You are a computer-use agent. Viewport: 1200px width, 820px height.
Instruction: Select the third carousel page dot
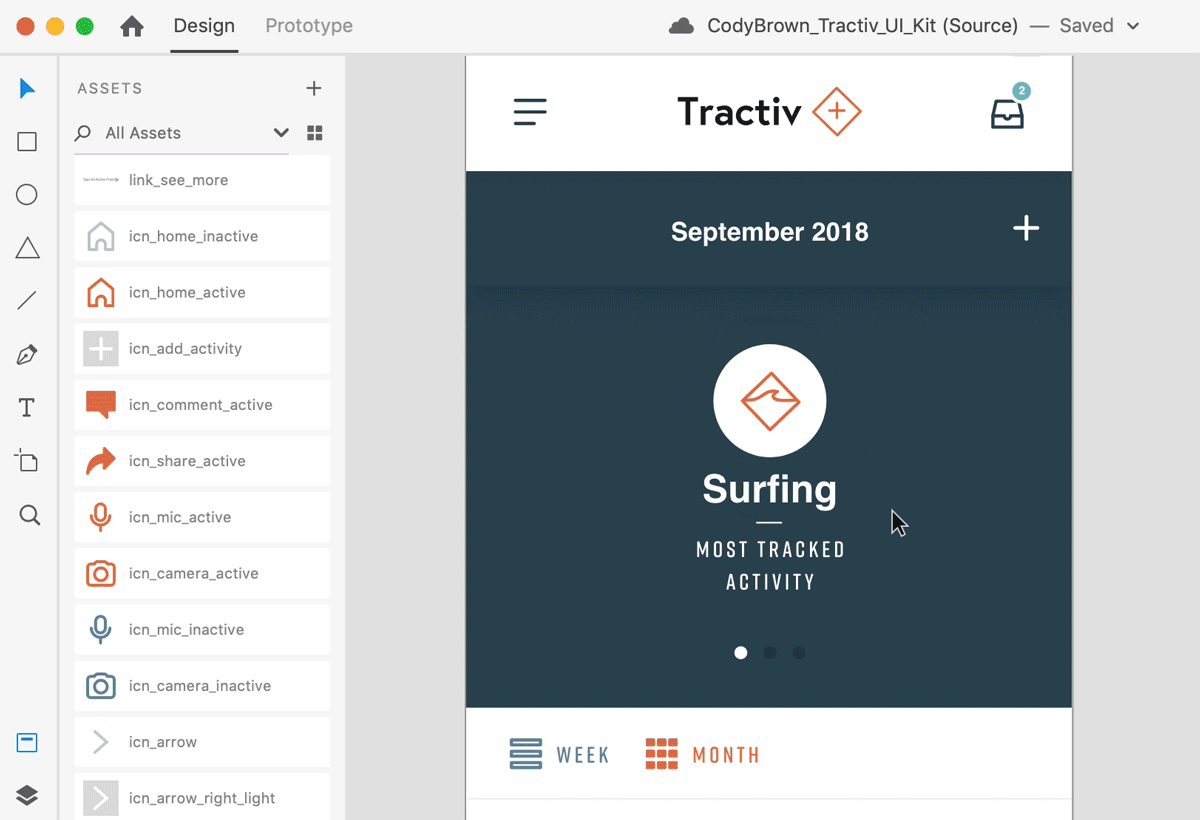tap(799, 653)
